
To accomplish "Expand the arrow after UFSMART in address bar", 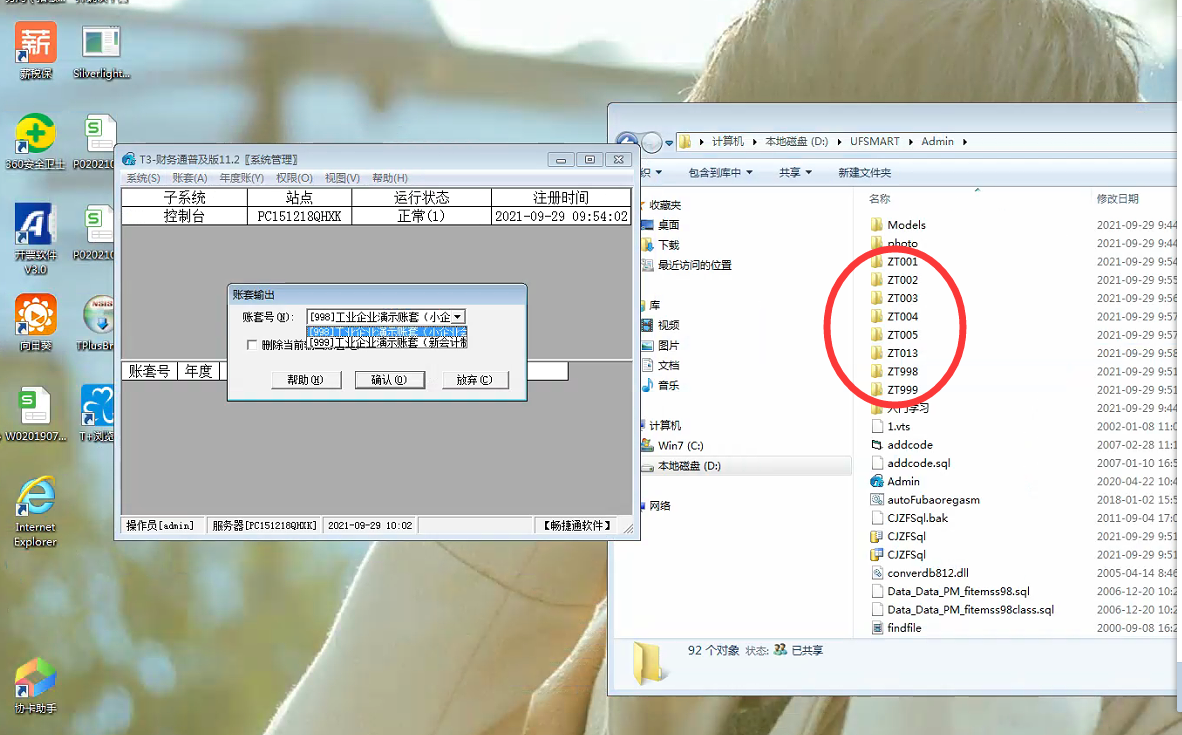I will [910, 142].
